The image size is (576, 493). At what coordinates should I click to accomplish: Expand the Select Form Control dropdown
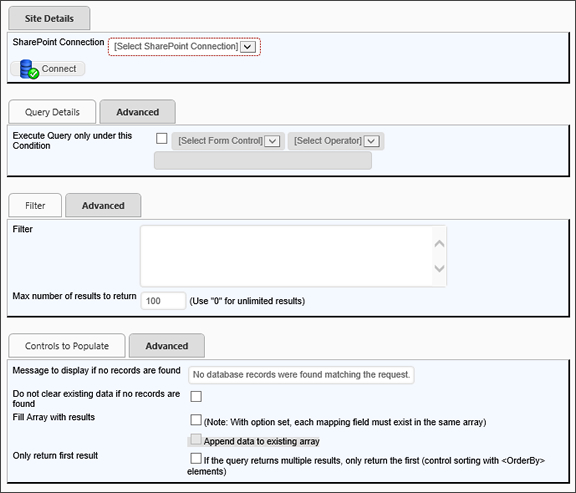coord(272,141)
